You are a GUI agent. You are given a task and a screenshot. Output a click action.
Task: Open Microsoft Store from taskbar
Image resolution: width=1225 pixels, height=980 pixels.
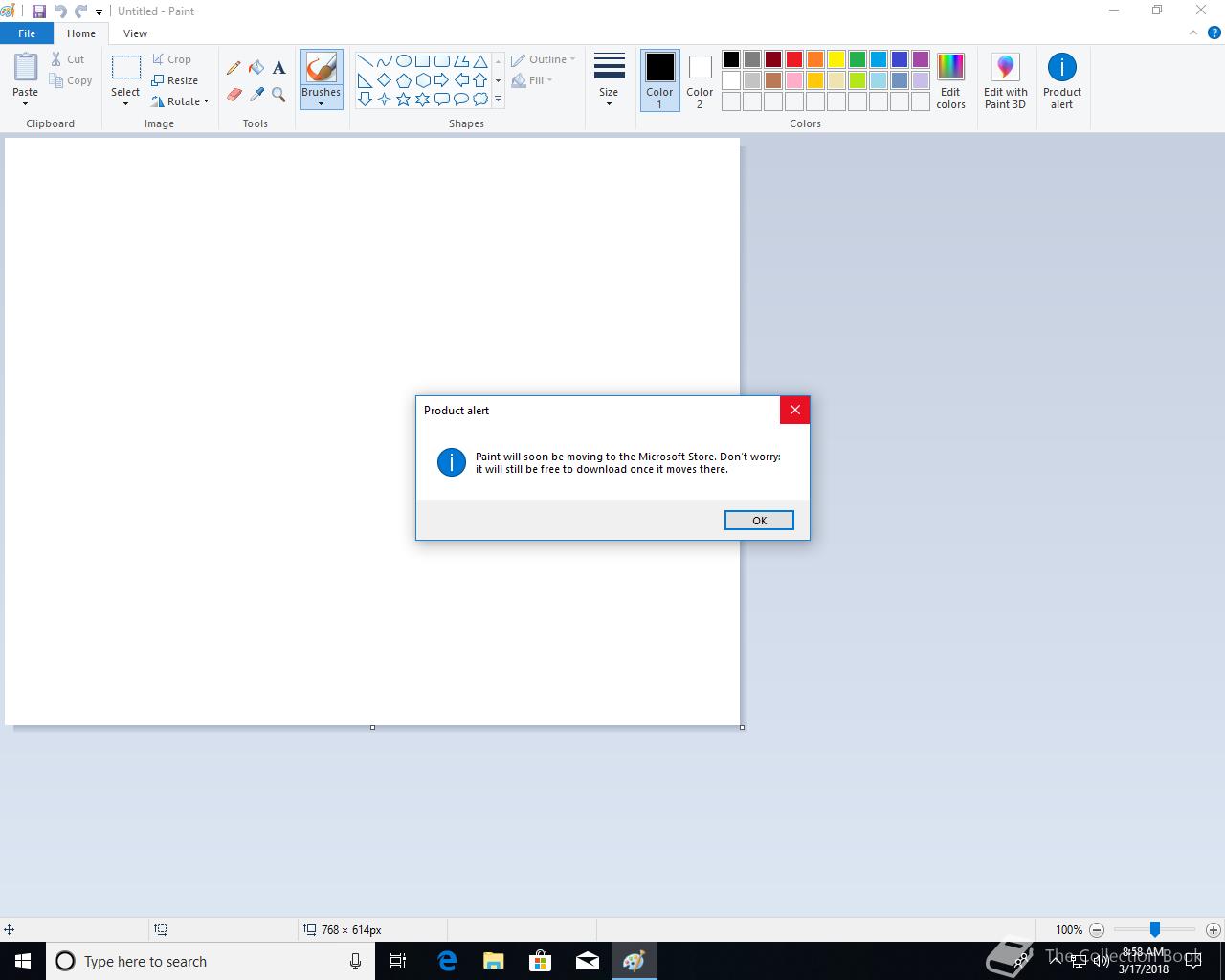coord(541,961)
